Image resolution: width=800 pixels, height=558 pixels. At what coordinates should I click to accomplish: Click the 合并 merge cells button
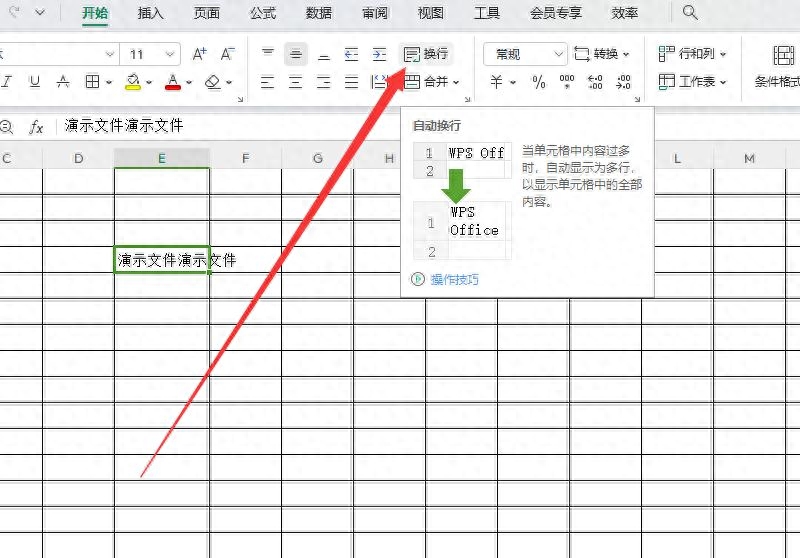click(427, 82)
